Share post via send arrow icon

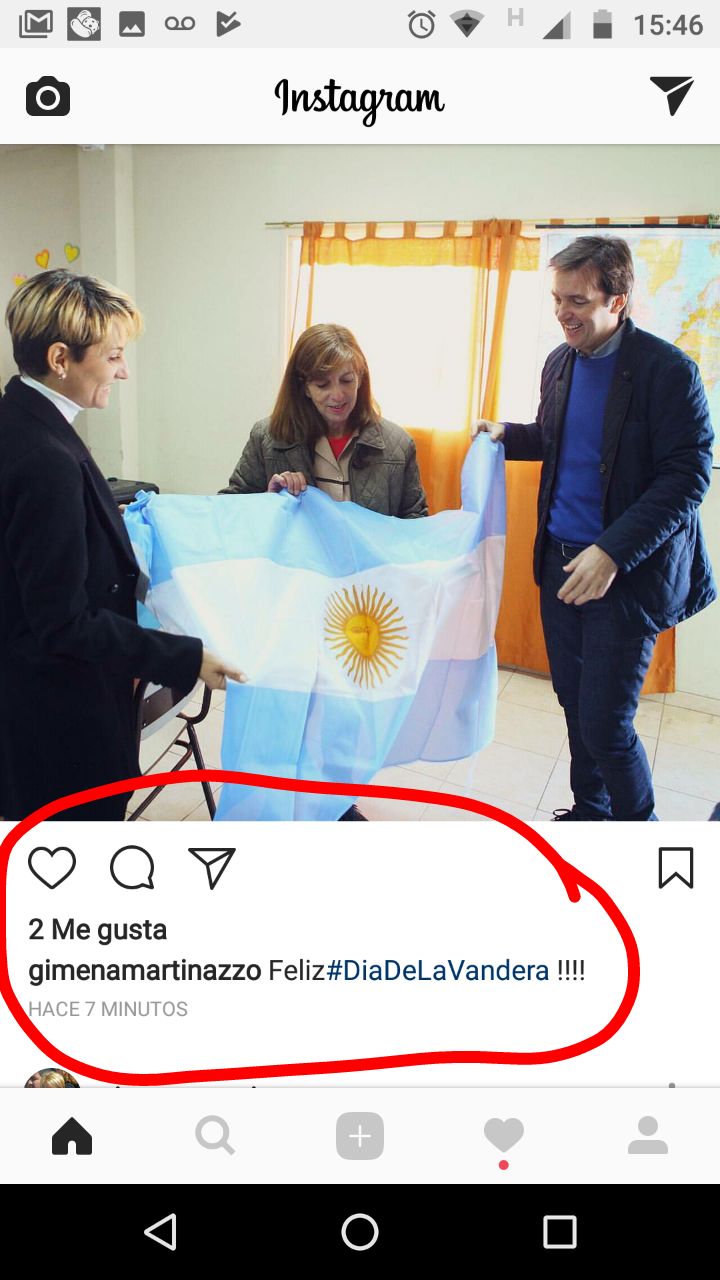[212, 868]
